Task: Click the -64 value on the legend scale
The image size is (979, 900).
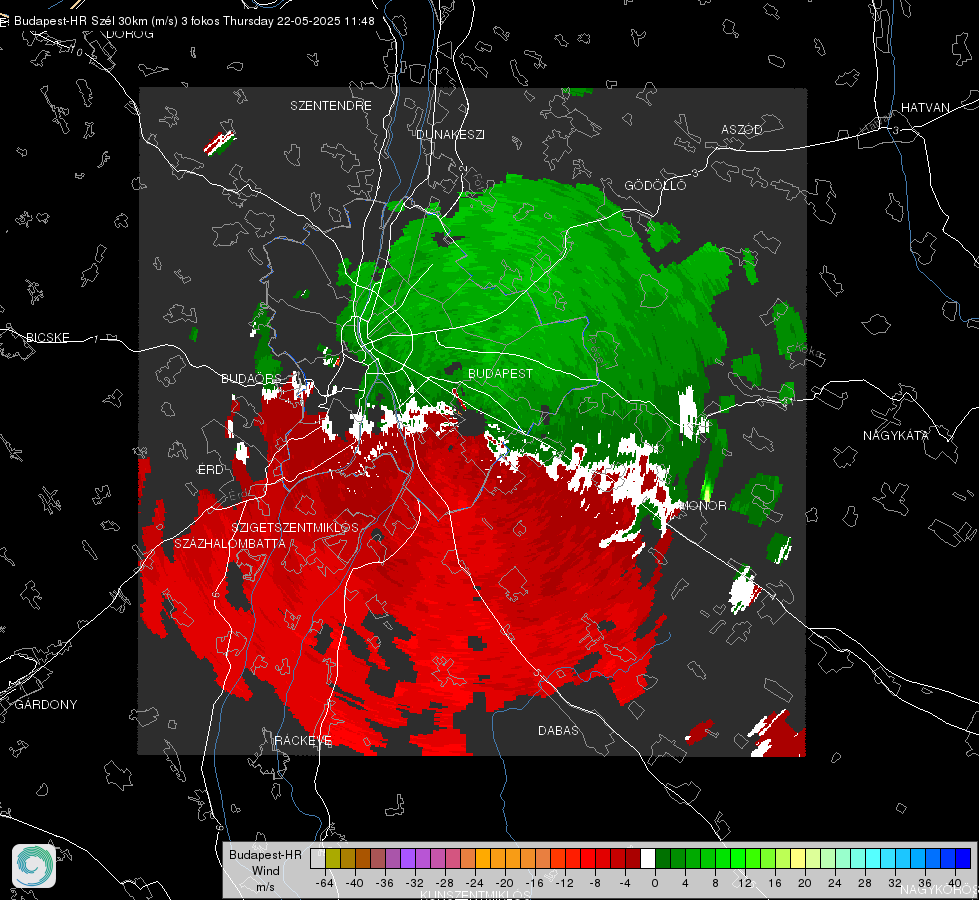Action: tap(325, 883)
